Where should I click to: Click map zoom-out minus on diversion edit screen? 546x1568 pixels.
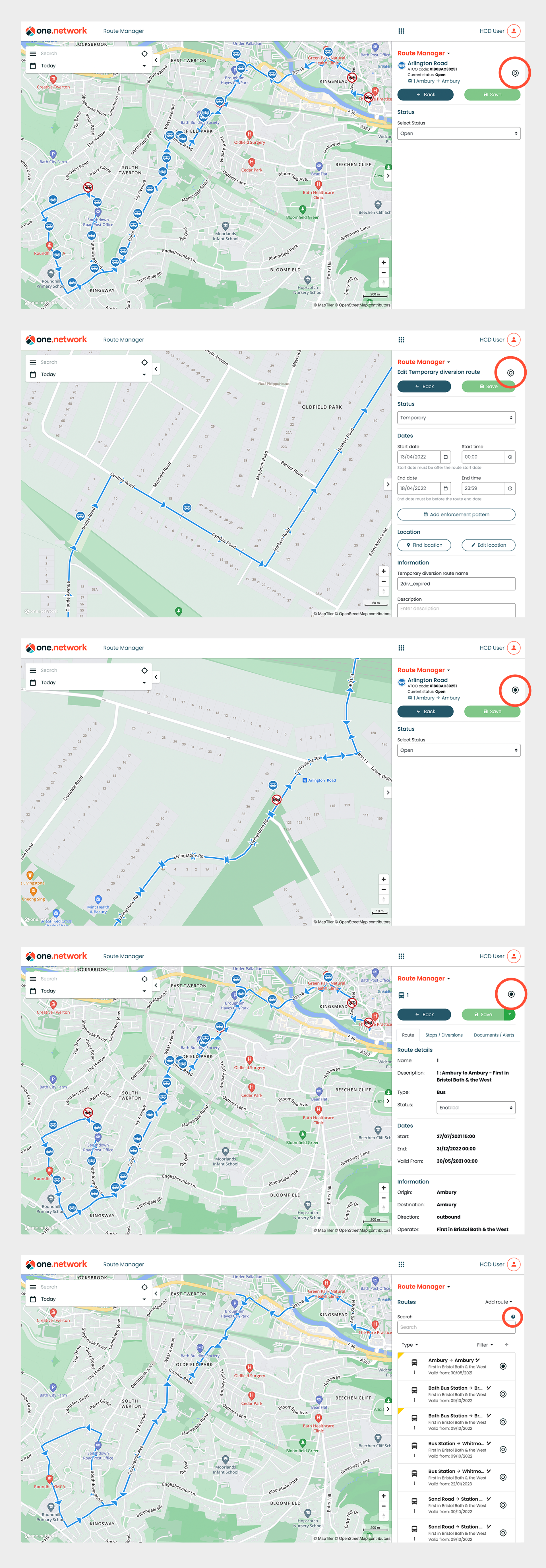(383, 581)
